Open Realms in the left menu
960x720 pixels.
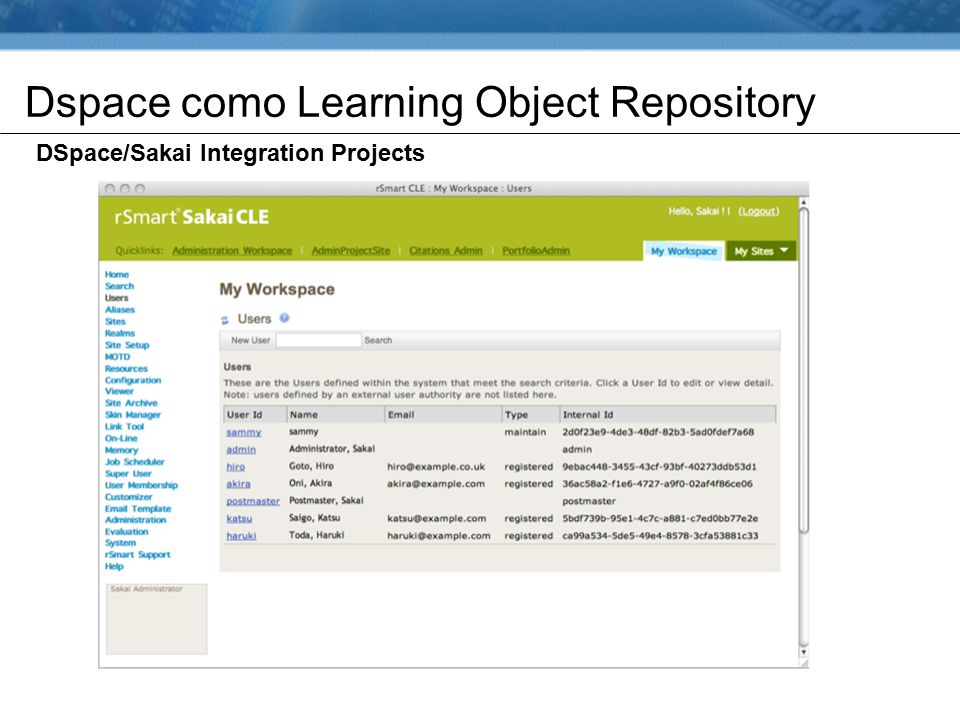[x=120, y=333]
